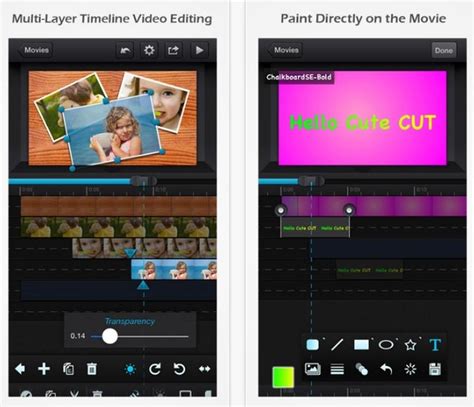This screenshot has width=474, height=407.
Task: Click the rotate counterclockwise icon
Action: [x=179, y=369]
